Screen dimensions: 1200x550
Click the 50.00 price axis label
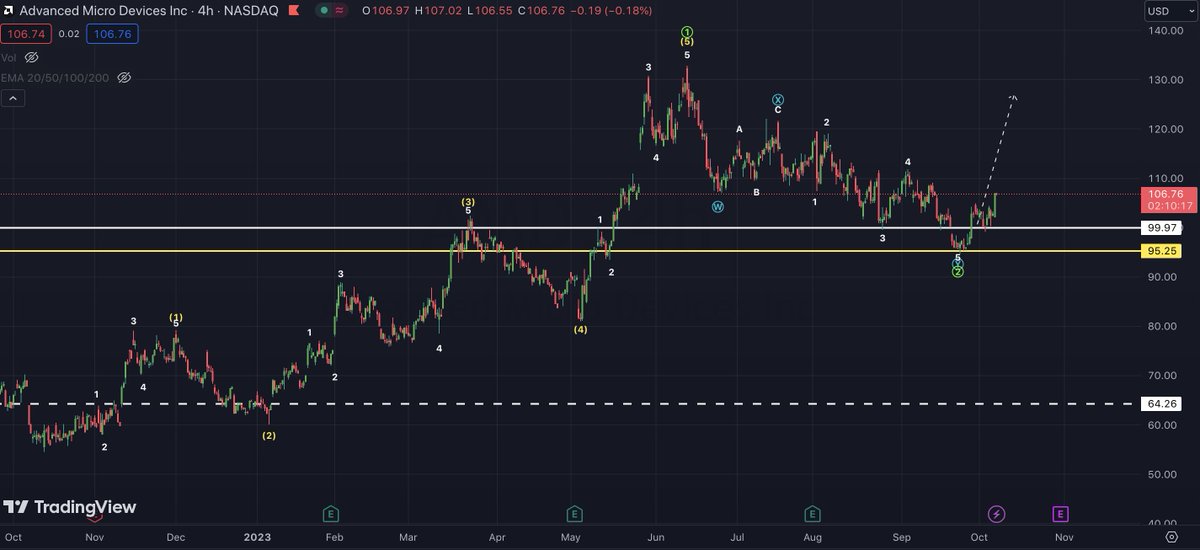(1164, 474)
